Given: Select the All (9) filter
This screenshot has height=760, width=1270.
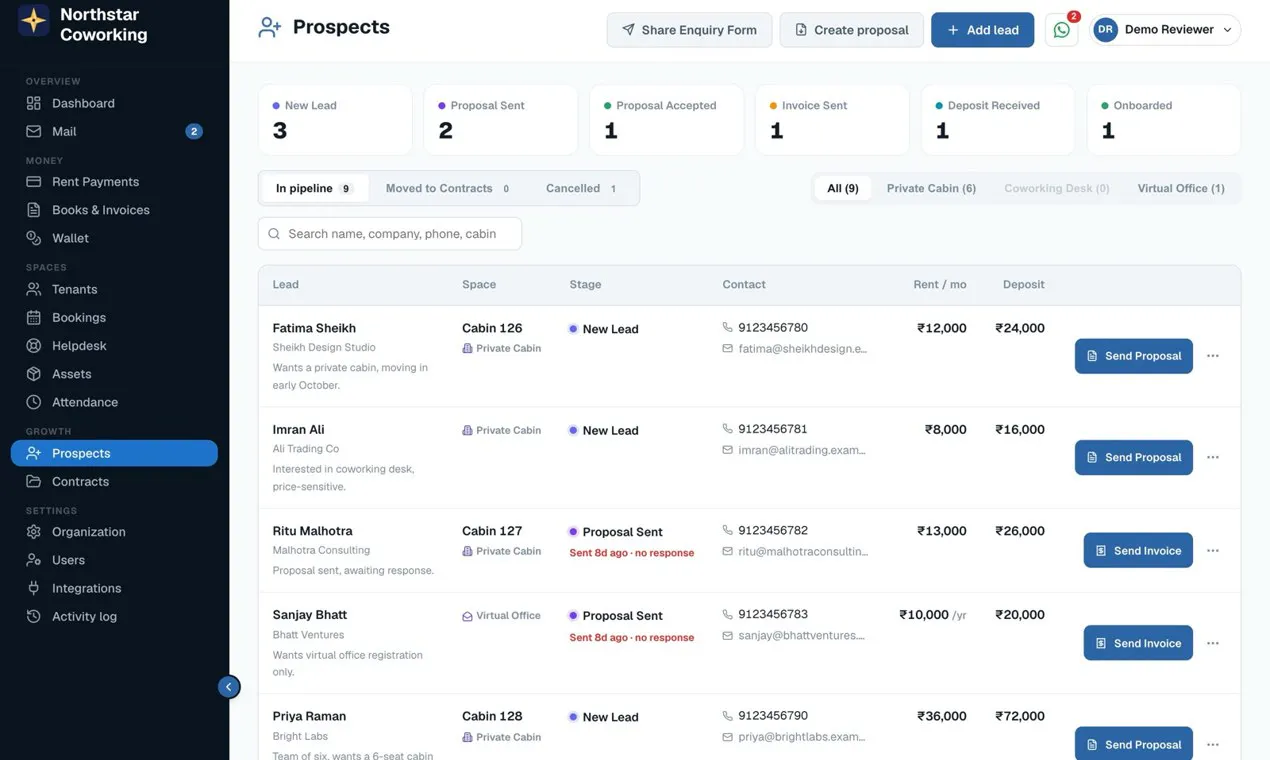Looking at the screenshot, I should 843,188.
